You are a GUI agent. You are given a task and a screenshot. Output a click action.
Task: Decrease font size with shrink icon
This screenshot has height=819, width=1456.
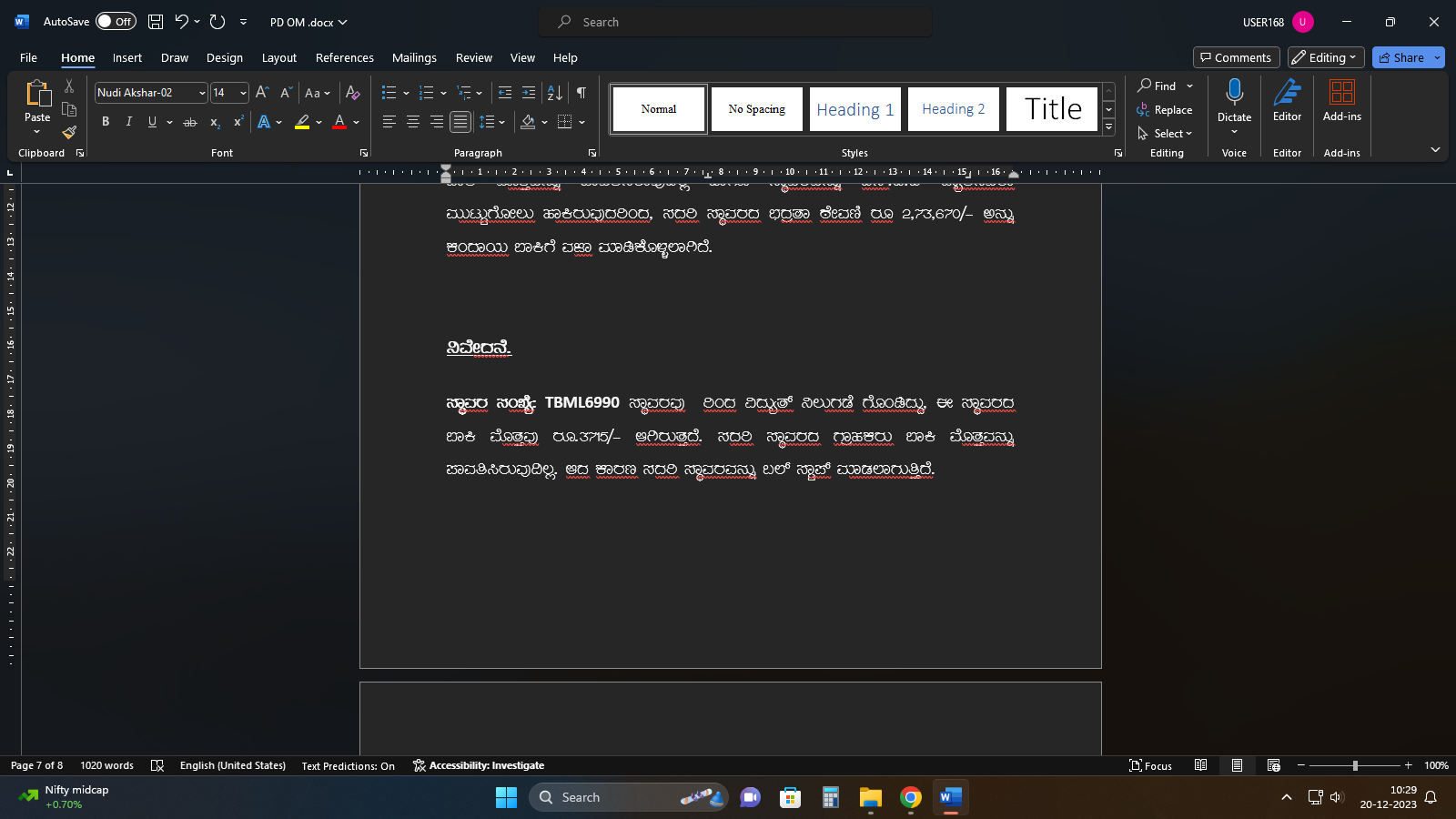tap(286, 93)
